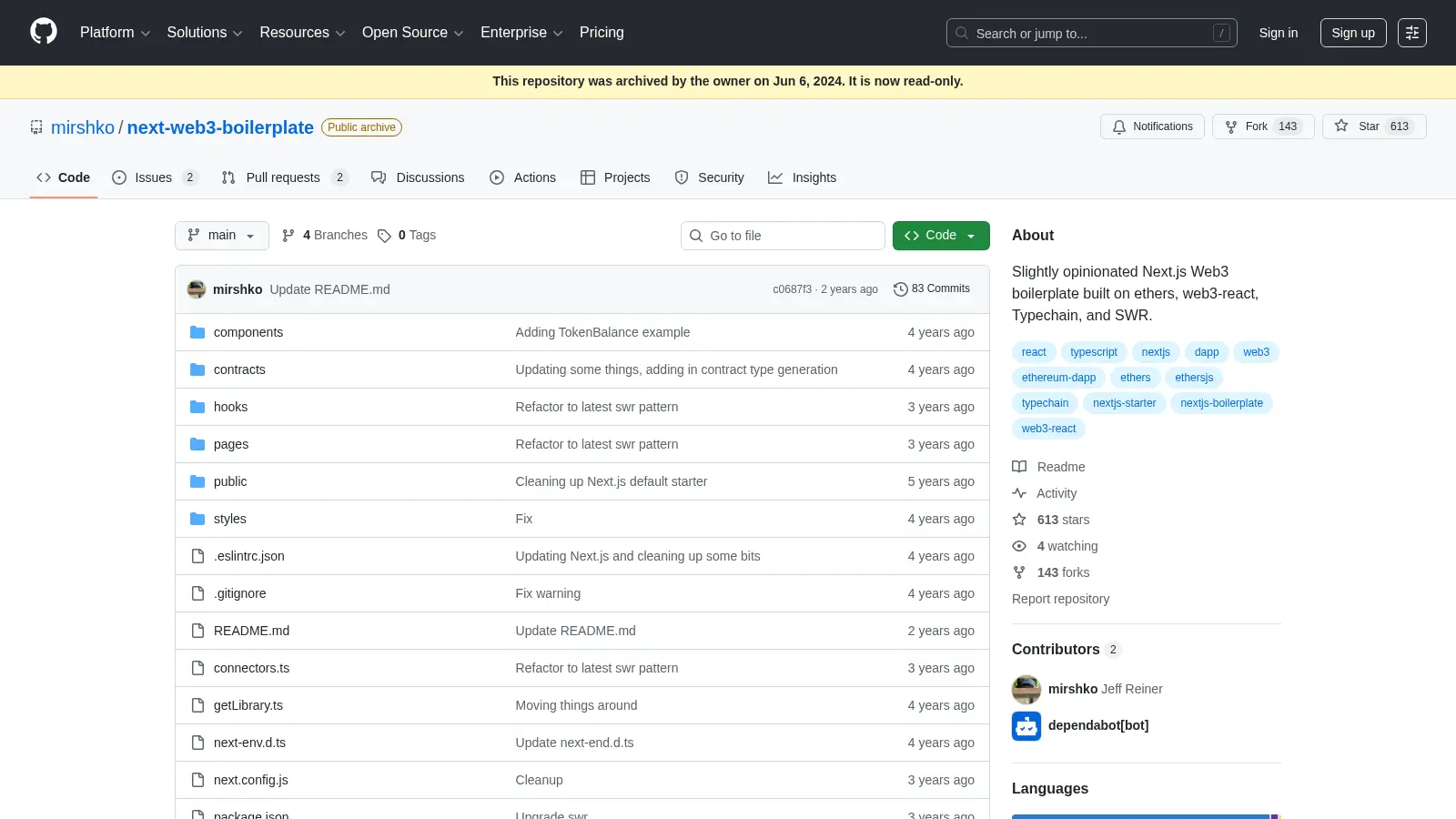Open commit c0687f3 hash link

[x=792, y=289]
